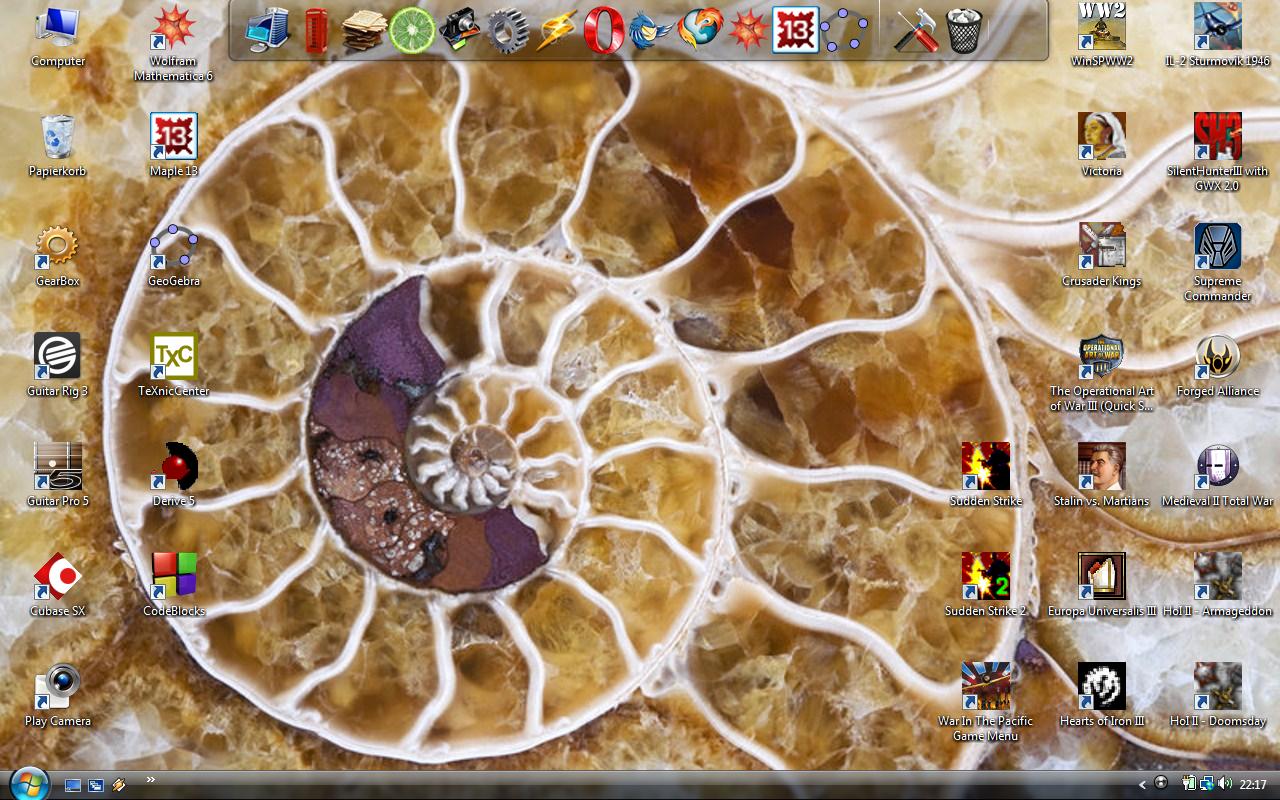Click the computer icon in the dock

point(267,30)
